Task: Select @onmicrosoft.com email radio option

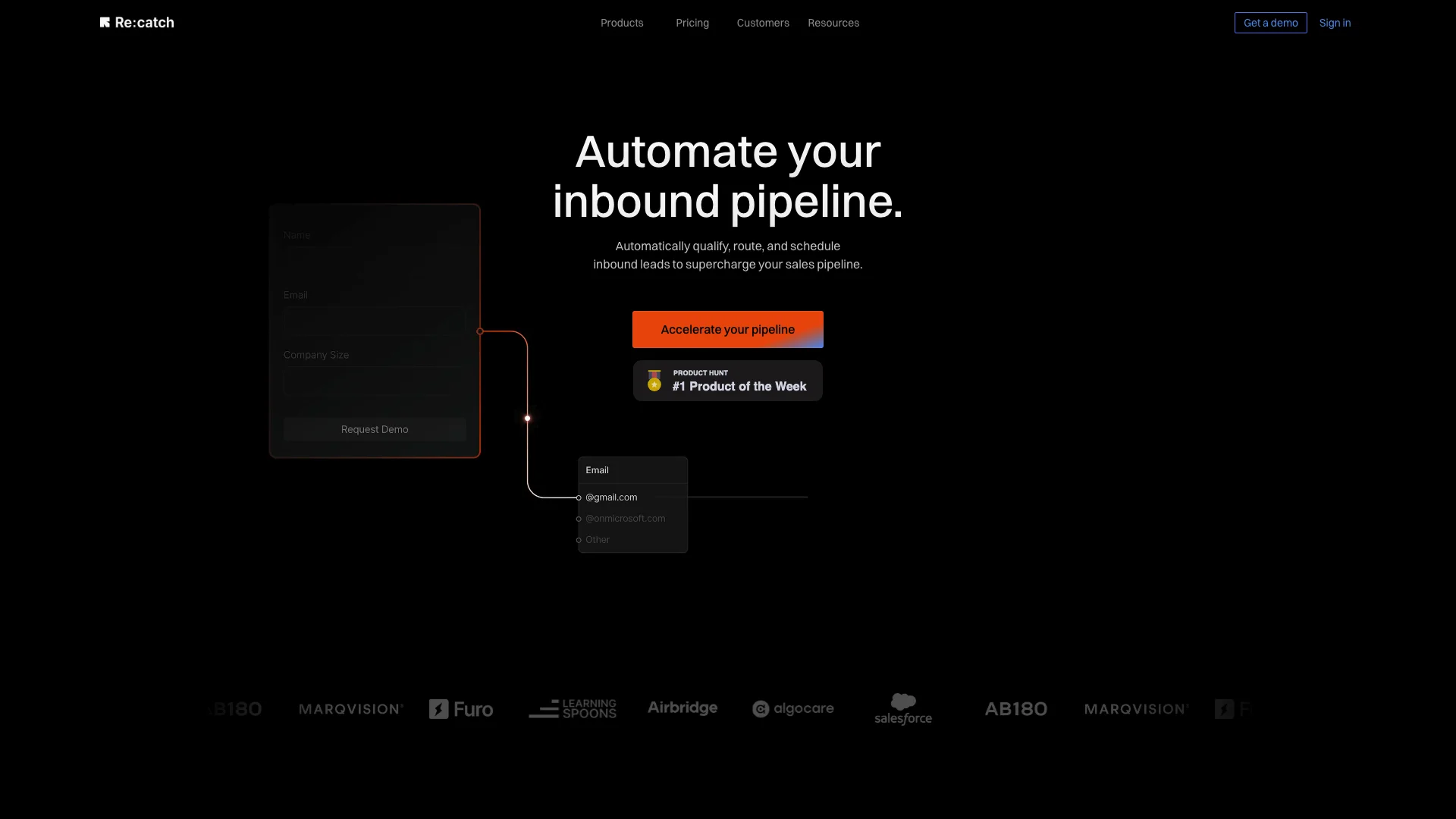Action: (579, 518)
